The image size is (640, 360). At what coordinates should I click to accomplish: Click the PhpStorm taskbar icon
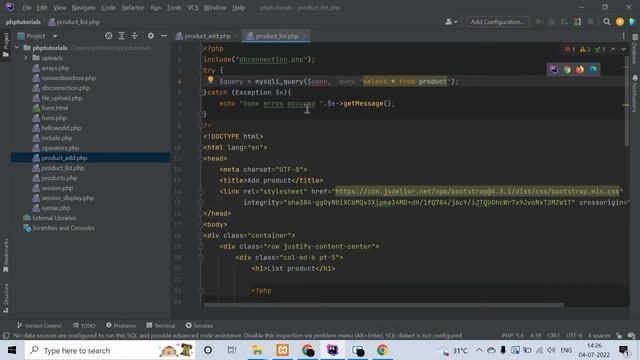click(x=333, y=350)
